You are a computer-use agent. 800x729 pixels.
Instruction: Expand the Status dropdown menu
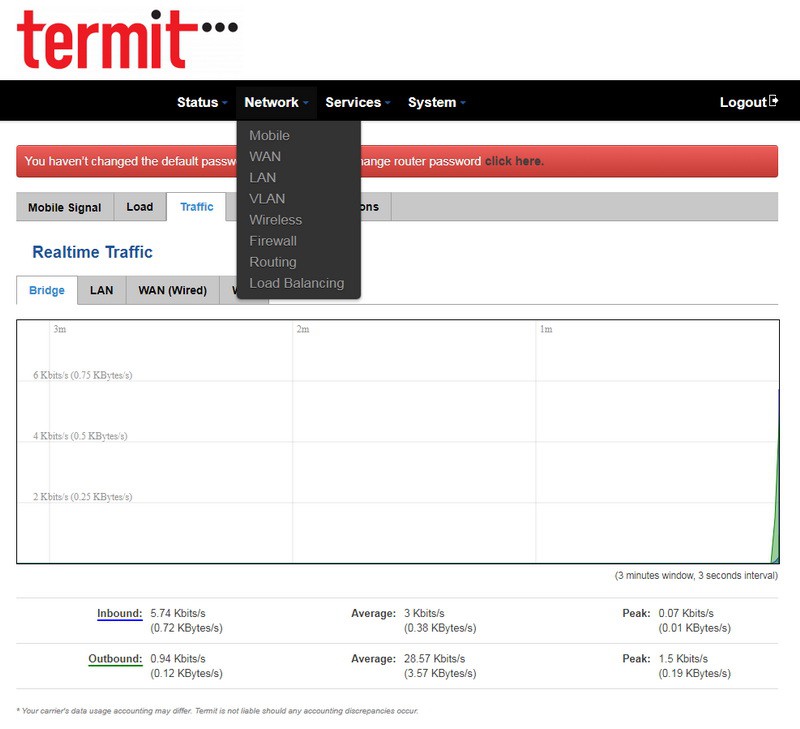[202, 102]
